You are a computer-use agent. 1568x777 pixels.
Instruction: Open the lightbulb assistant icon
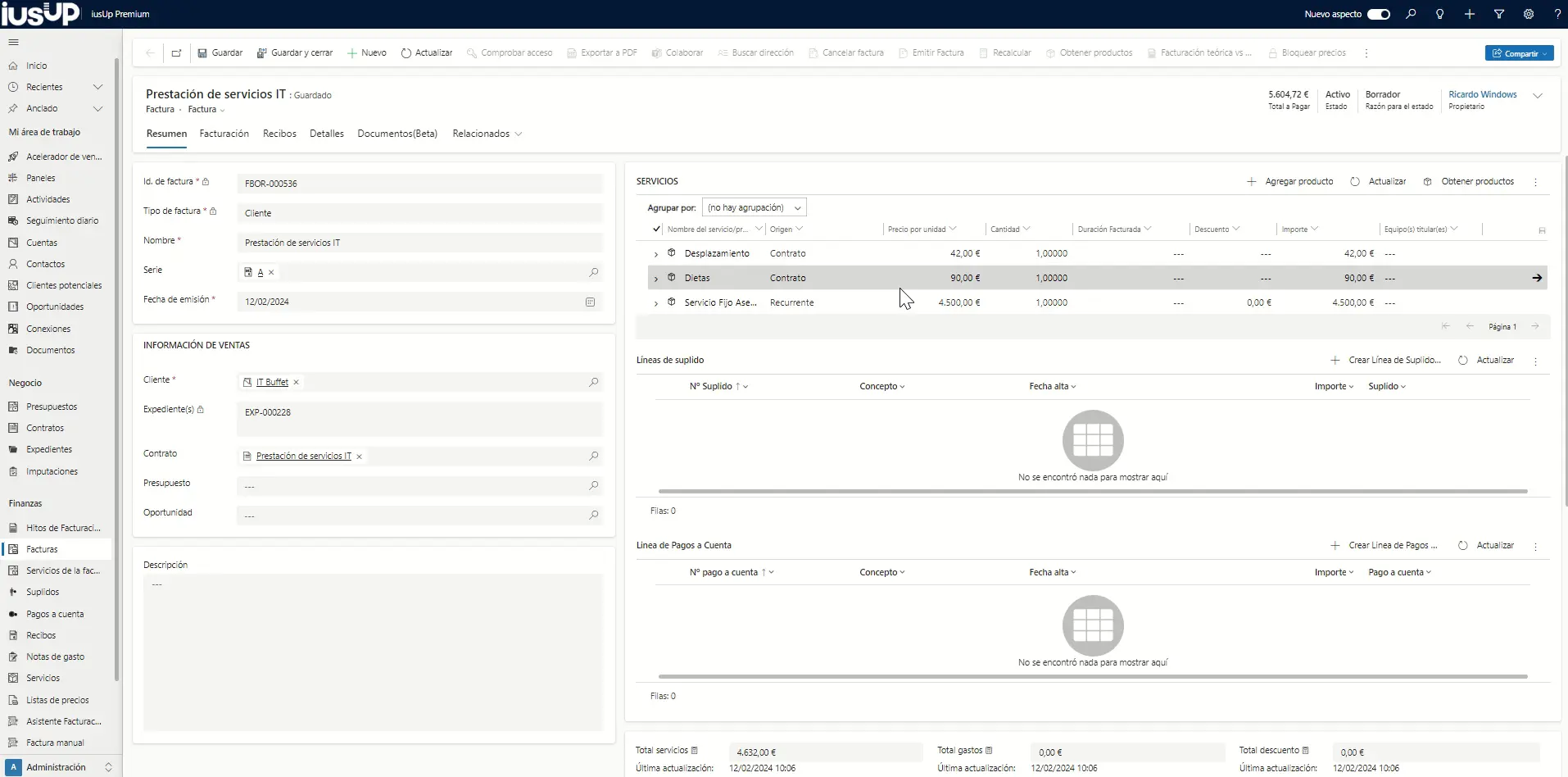click(1439, 14)
